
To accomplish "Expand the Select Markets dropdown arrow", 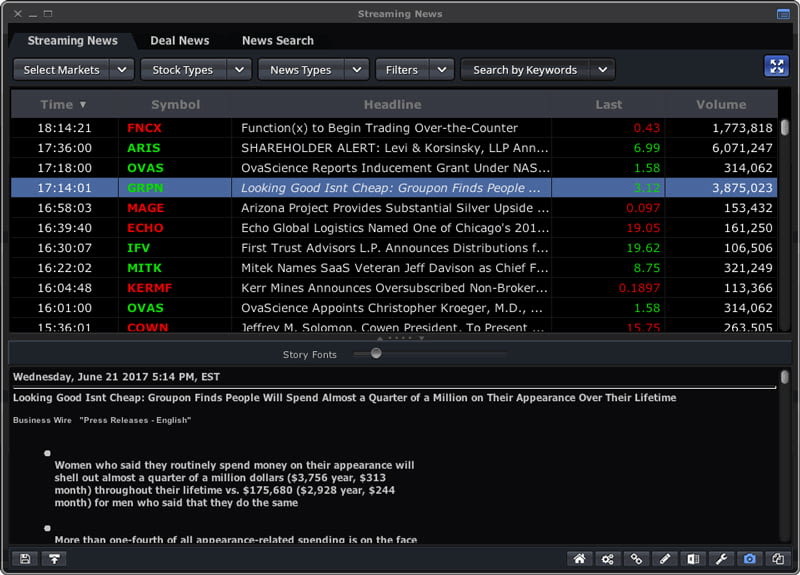I will (x=122, y=70).
